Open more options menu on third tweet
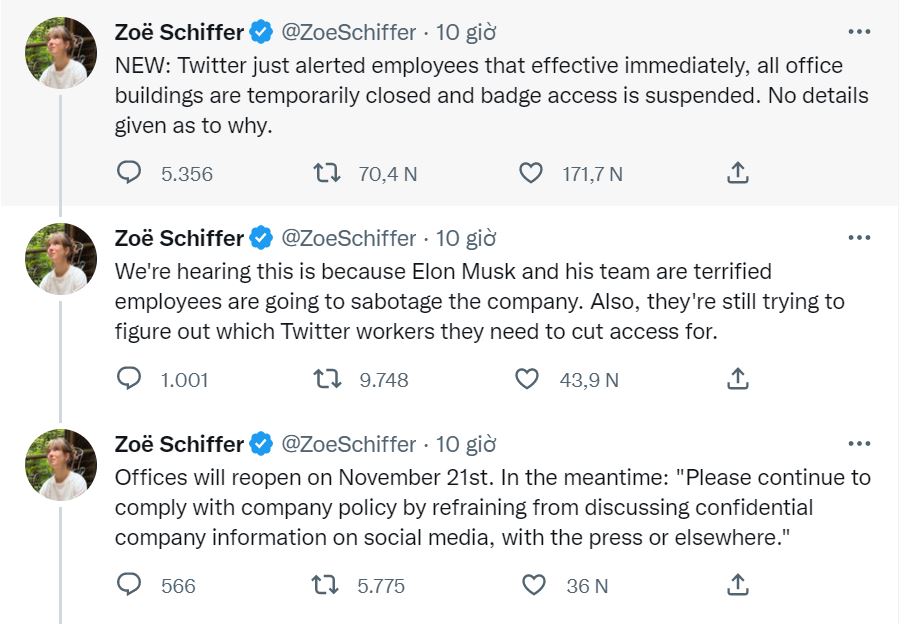This screenshot has width=916, height=624. click(859, 444)
